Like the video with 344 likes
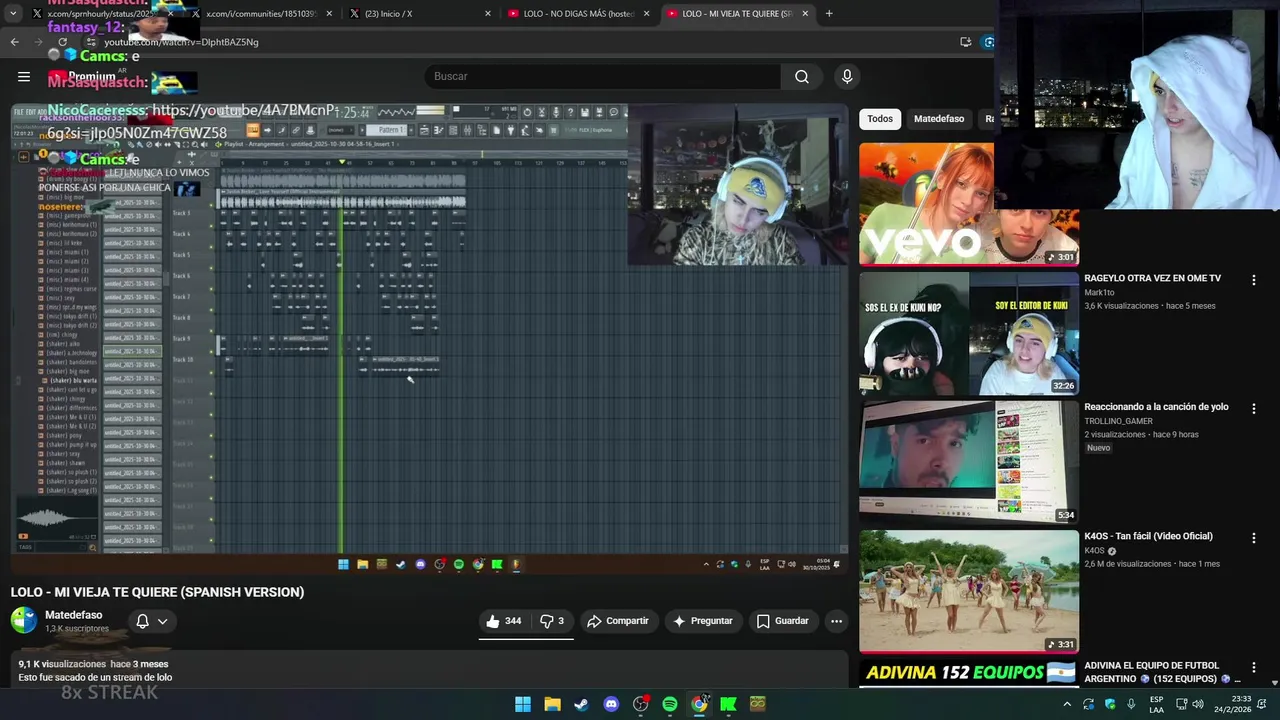 tap(504, 621)
